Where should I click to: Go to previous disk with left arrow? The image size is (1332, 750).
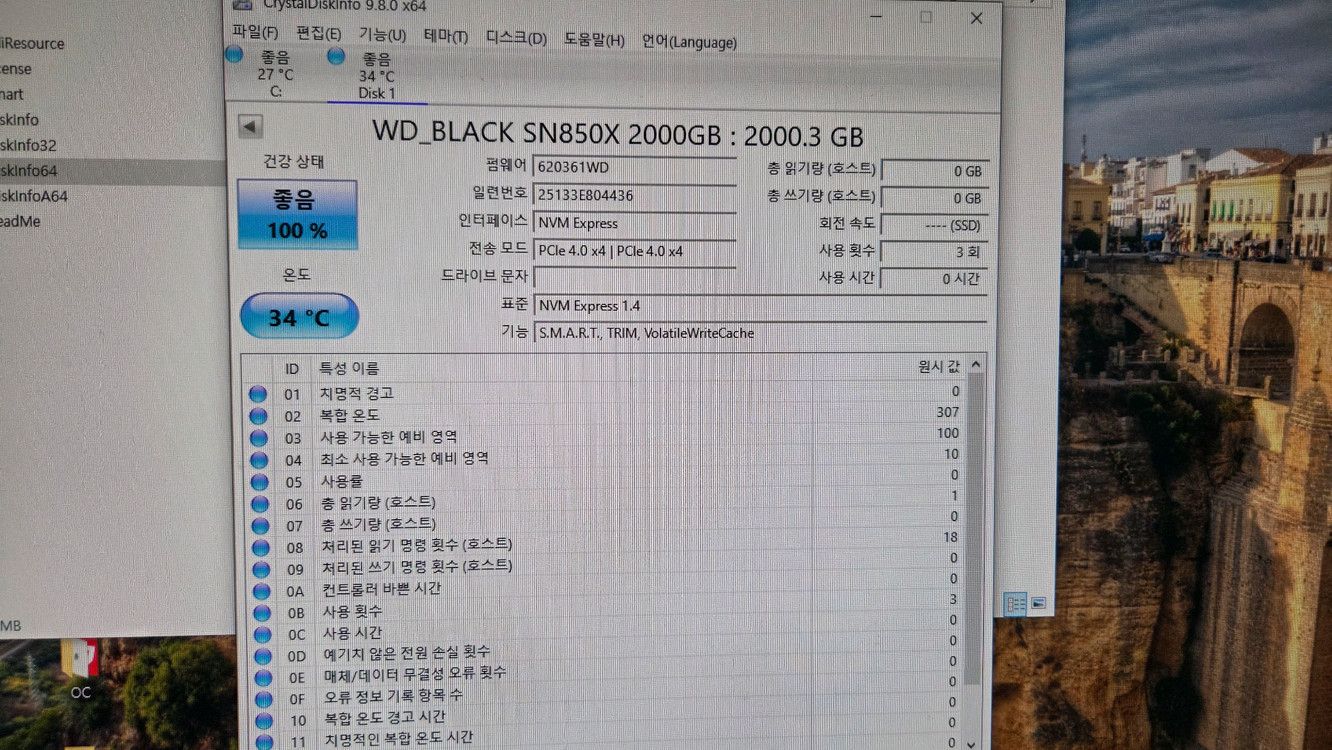(x=250, y=126)
